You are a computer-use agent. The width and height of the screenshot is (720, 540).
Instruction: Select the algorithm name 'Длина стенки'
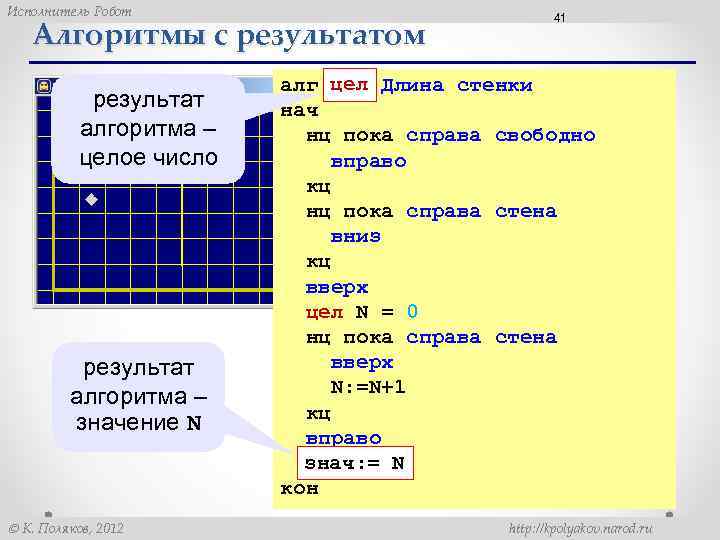457,85
